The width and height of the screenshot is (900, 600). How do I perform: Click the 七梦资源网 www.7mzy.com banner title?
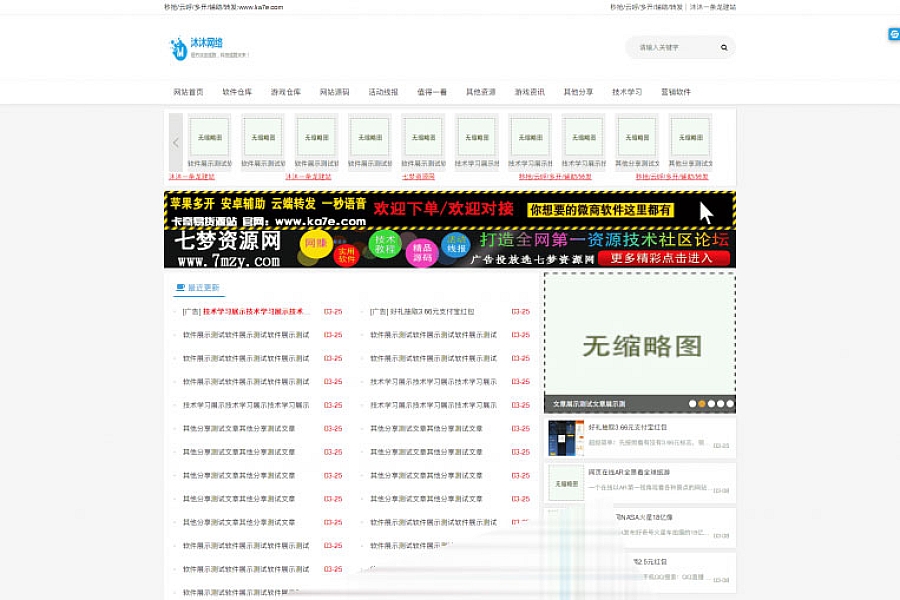tap(228, 249)
